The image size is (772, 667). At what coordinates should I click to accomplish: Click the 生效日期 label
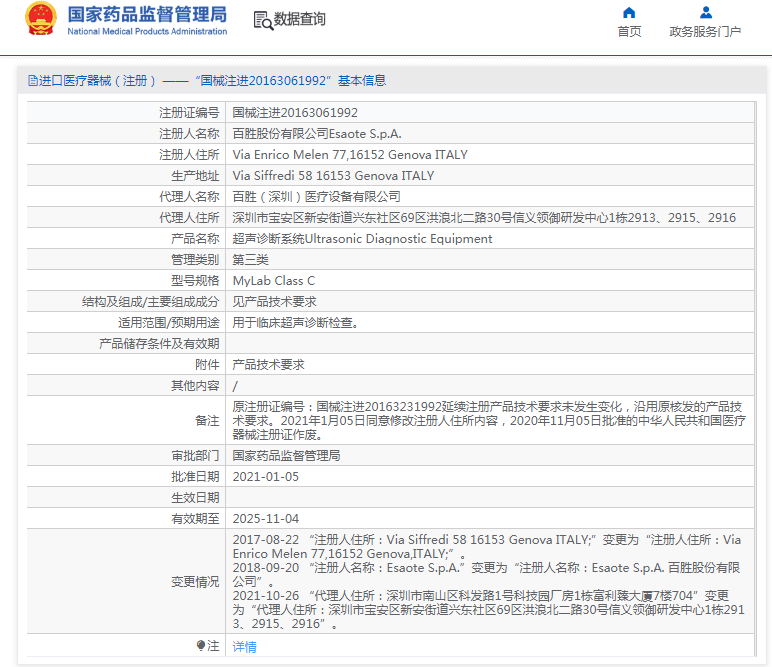point(195,498)
